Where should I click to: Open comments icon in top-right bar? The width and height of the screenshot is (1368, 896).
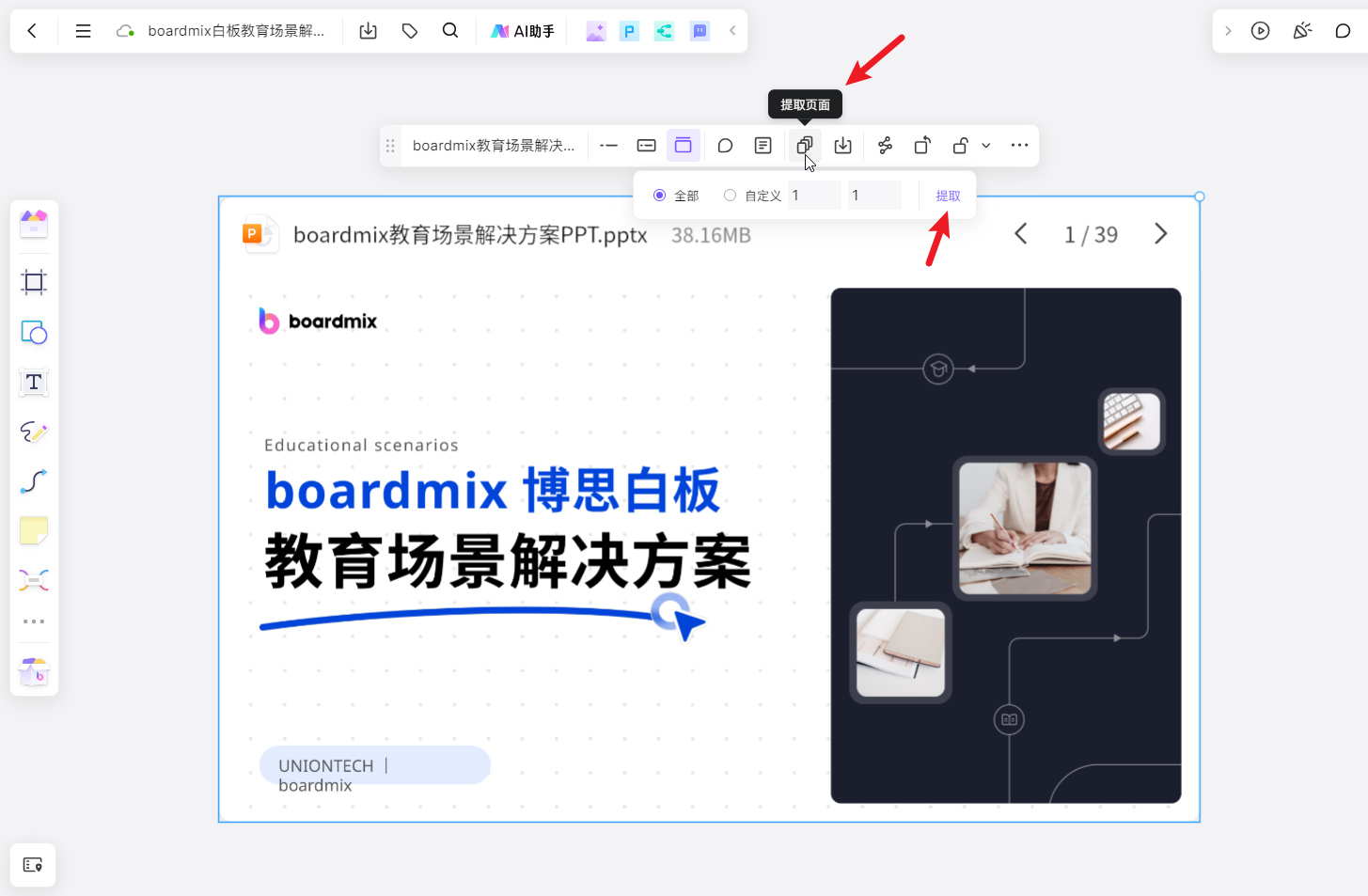[1343, 31]
